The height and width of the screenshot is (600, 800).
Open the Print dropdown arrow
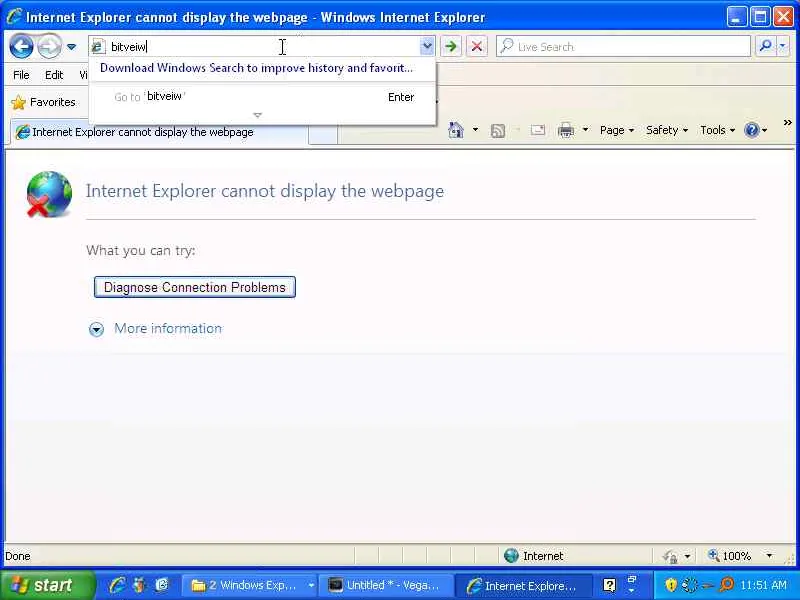coord(585,130)
